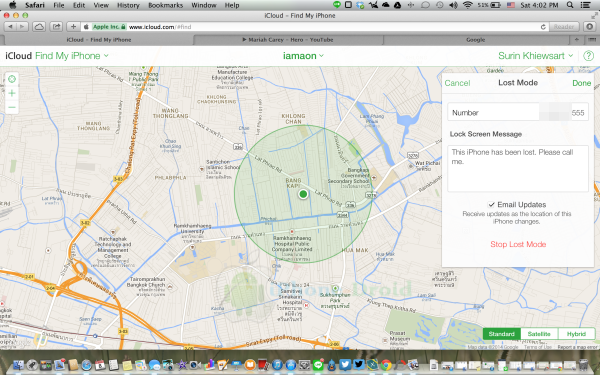Expand the Surin Khiewsart account menu
Screen dimensions: 600x375
(535, 56)
